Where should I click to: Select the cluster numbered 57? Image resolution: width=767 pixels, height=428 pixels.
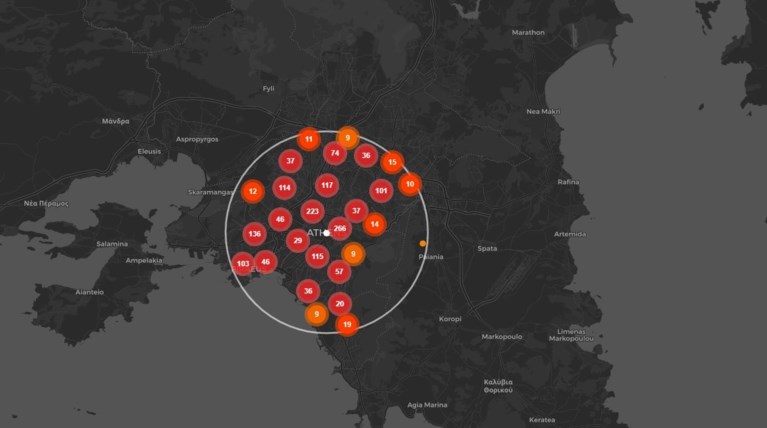click(340, 272)
